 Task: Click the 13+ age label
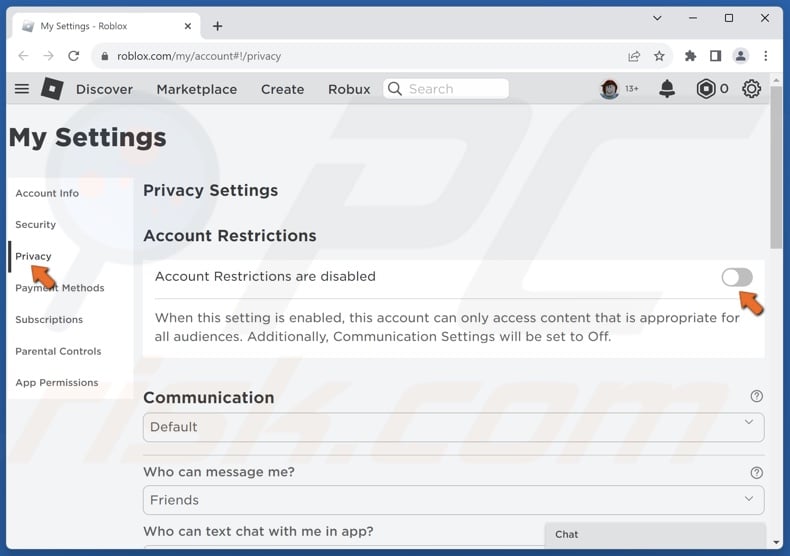click(632, 89)
